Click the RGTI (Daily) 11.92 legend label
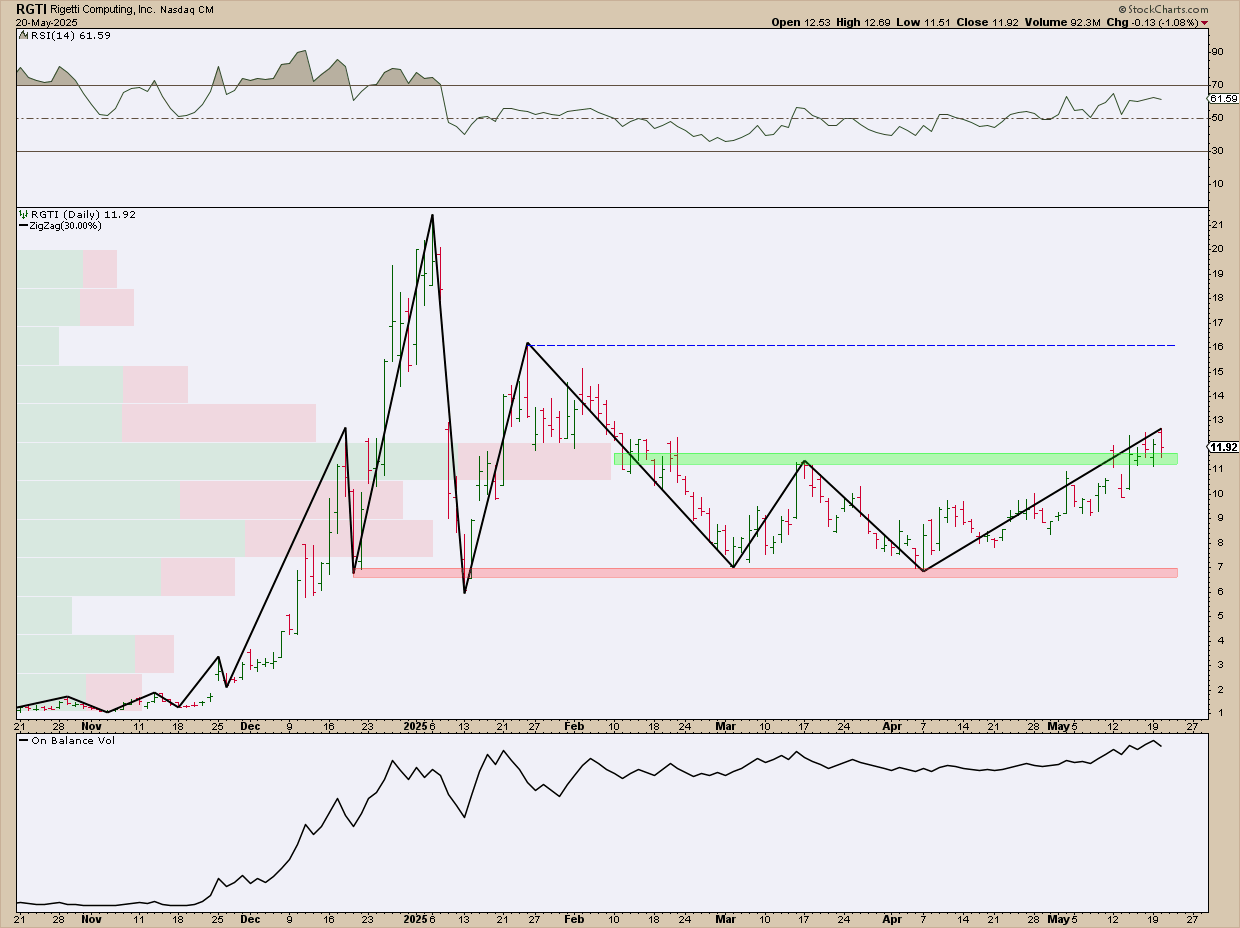The width and height of the screenshot is (1240, 928). pos(83,214)
